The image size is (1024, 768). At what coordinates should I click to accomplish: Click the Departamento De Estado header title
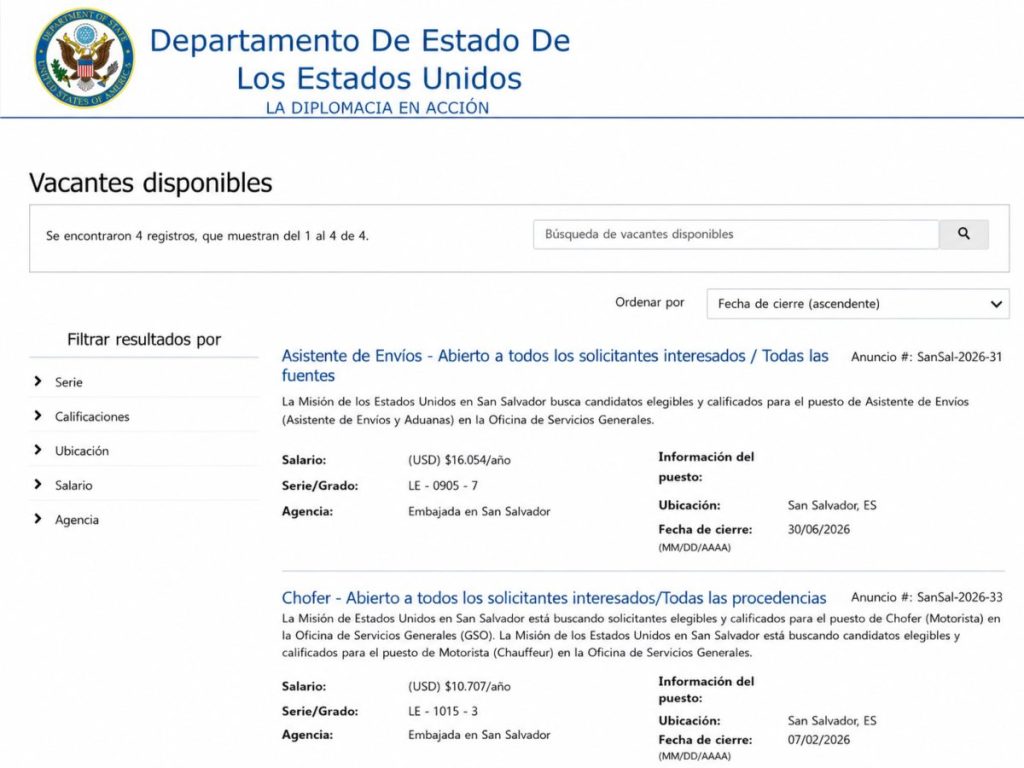coord(360,59)
